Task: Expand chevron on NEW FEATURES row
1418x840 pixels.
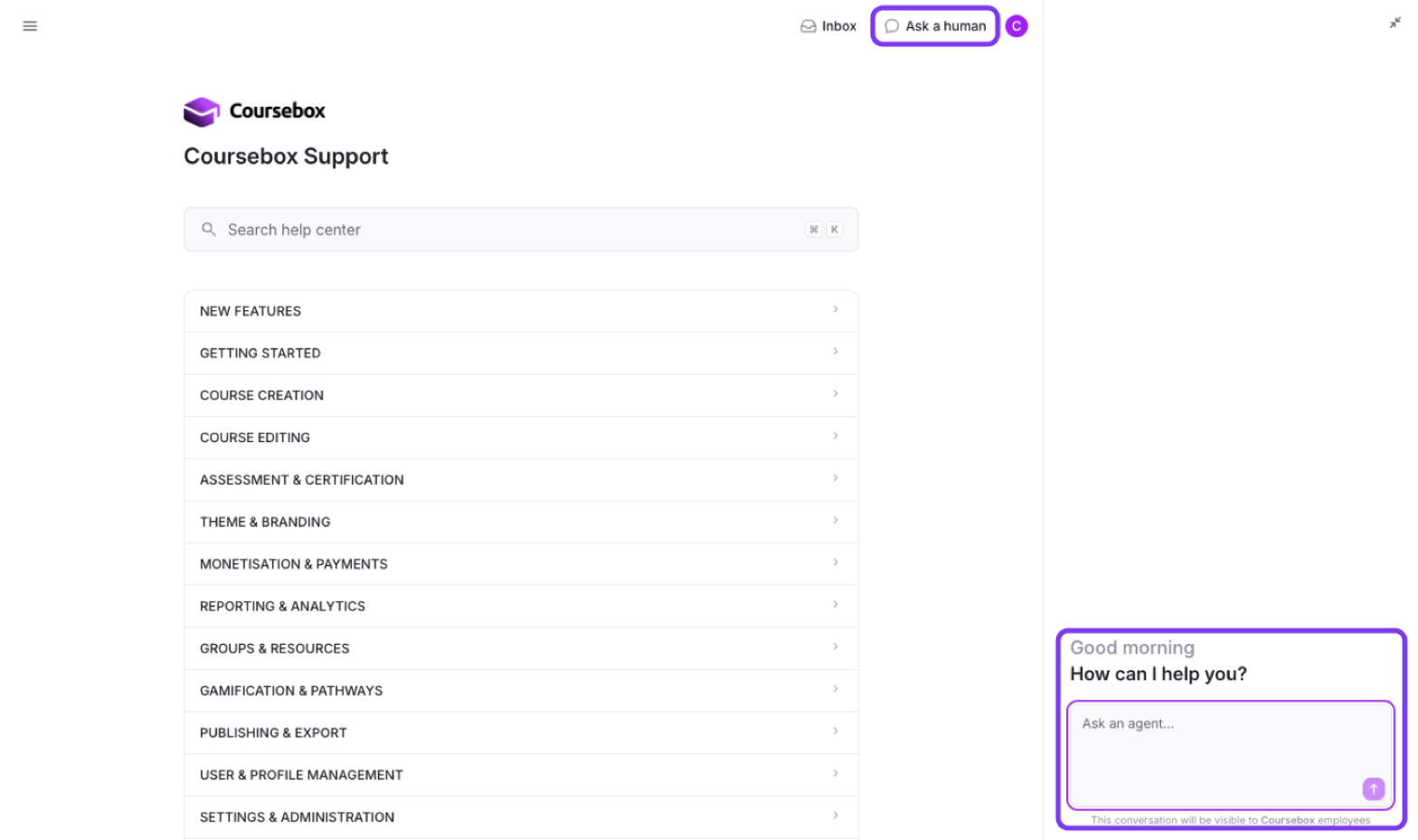Action: (x=836, y=309)
